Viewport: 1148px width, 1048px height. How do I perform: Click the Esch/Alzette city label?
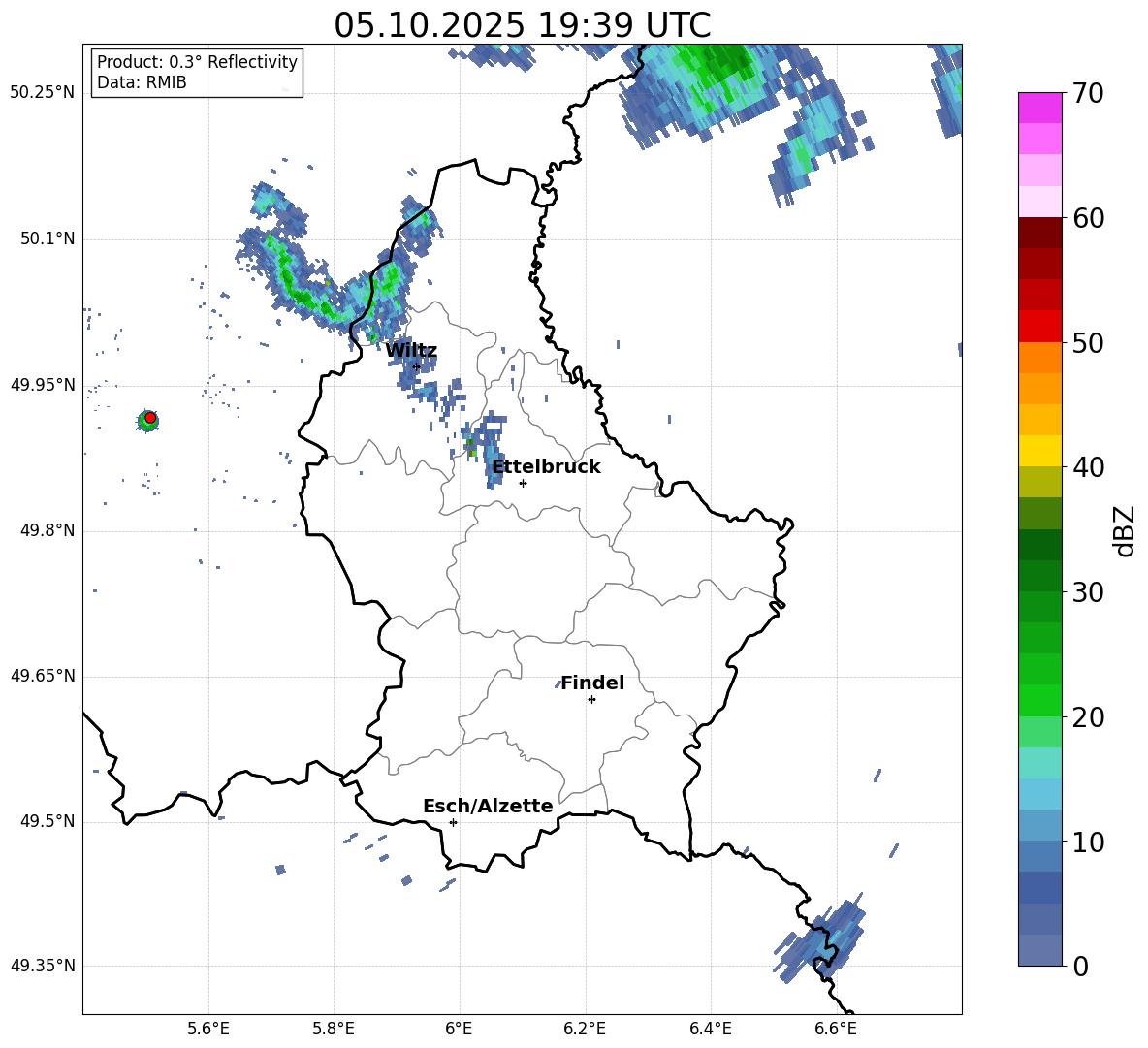coord(488,806)
